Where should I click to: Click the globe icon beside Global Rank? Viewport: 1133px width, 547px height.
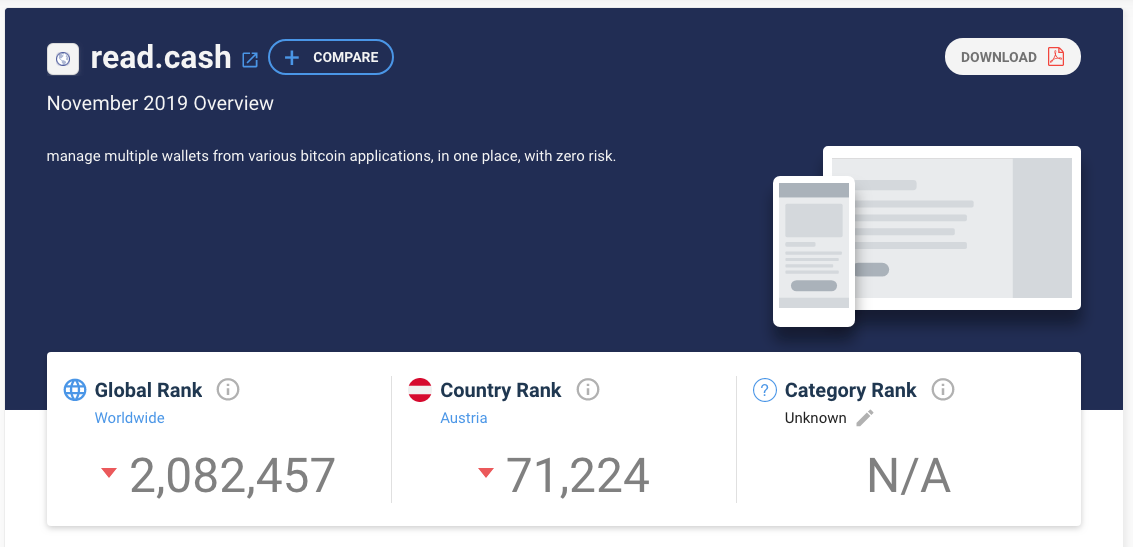[x=75, y=389]
